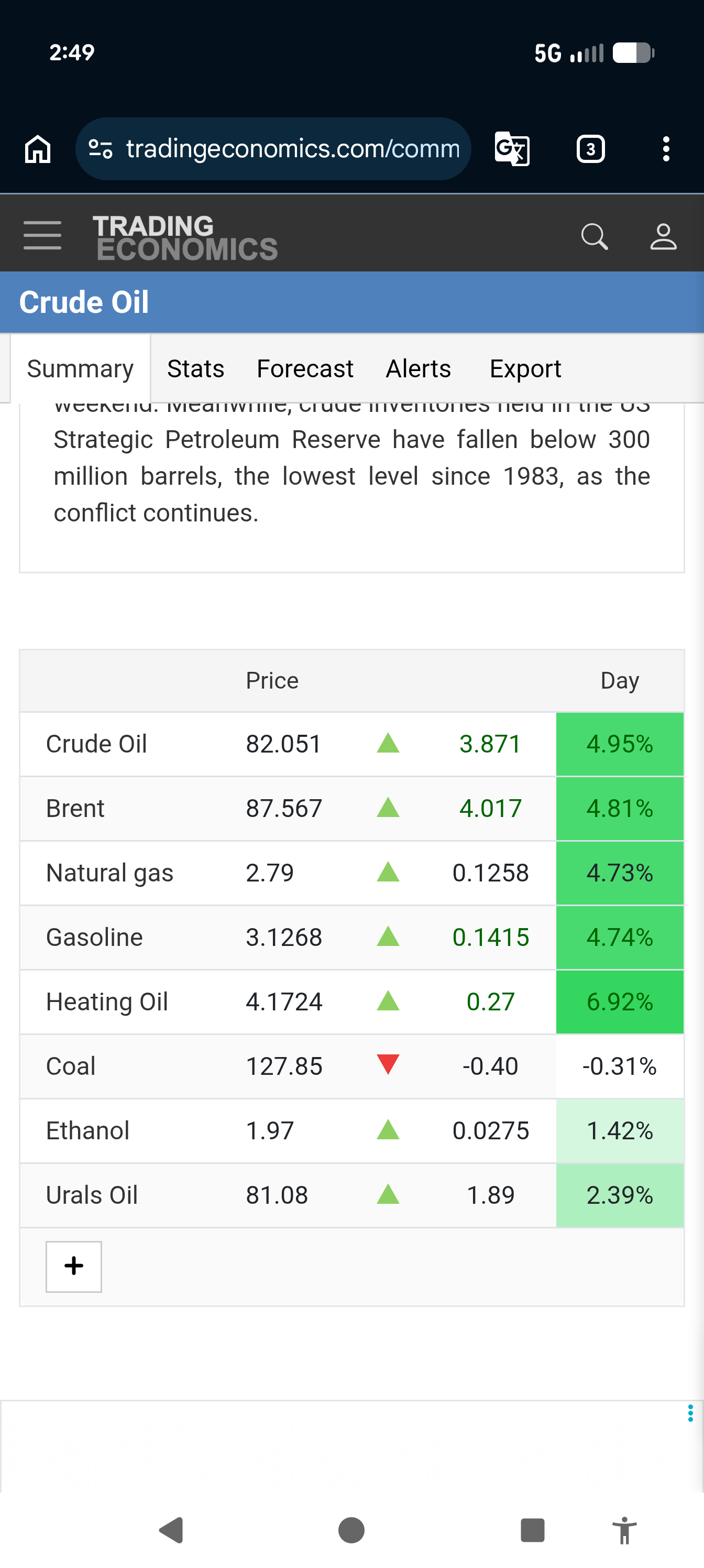Expand the commodities table with plus button

coord(74,1267)
